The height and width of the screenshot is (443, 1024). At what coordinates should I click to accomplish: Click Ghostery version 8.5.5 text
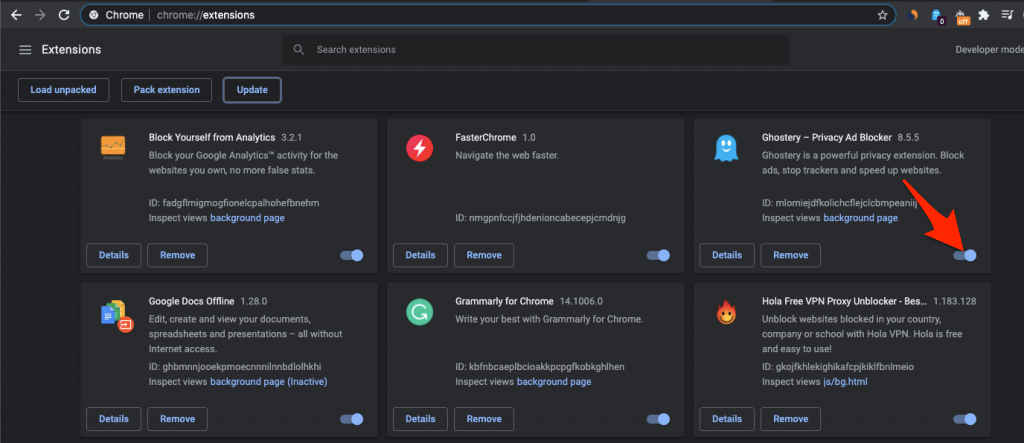pyautogui.click(x=910, y=137)
